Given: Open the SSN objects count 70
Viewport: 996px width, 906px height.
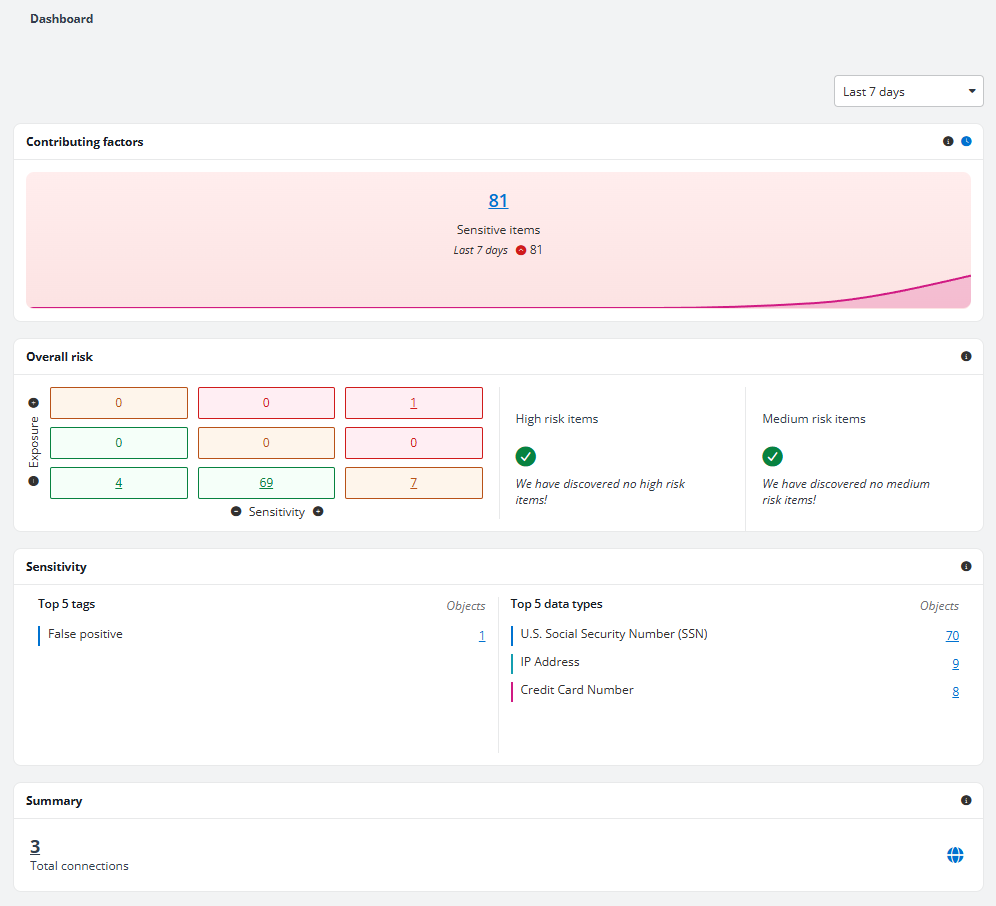Looking at the screenshot, I should click(952, 635).
